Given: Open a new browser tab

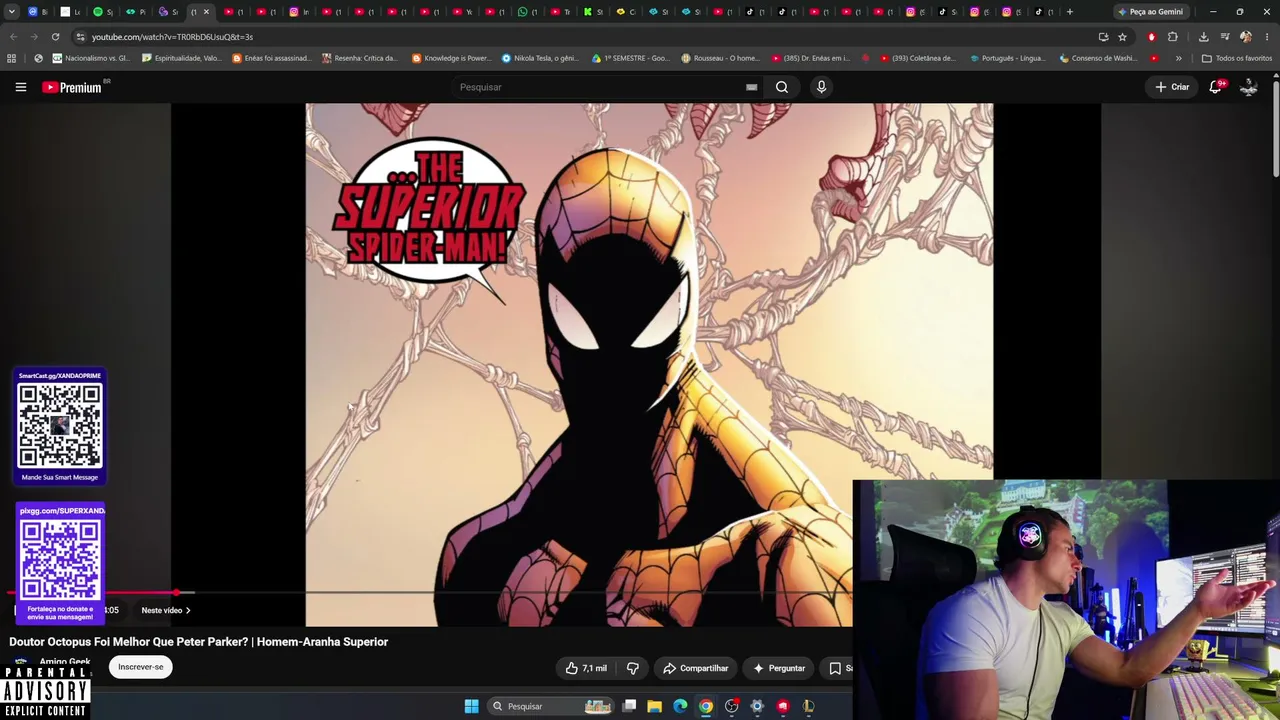Looking at the screenshot, I should [x=1070, y=12].
